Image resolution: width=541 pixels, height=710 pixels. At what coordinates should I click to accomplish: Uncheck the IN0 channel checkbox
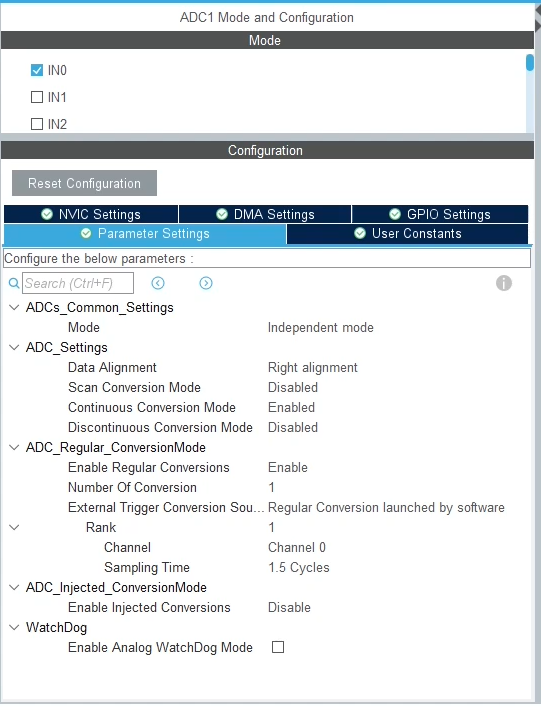click(37, 70)
